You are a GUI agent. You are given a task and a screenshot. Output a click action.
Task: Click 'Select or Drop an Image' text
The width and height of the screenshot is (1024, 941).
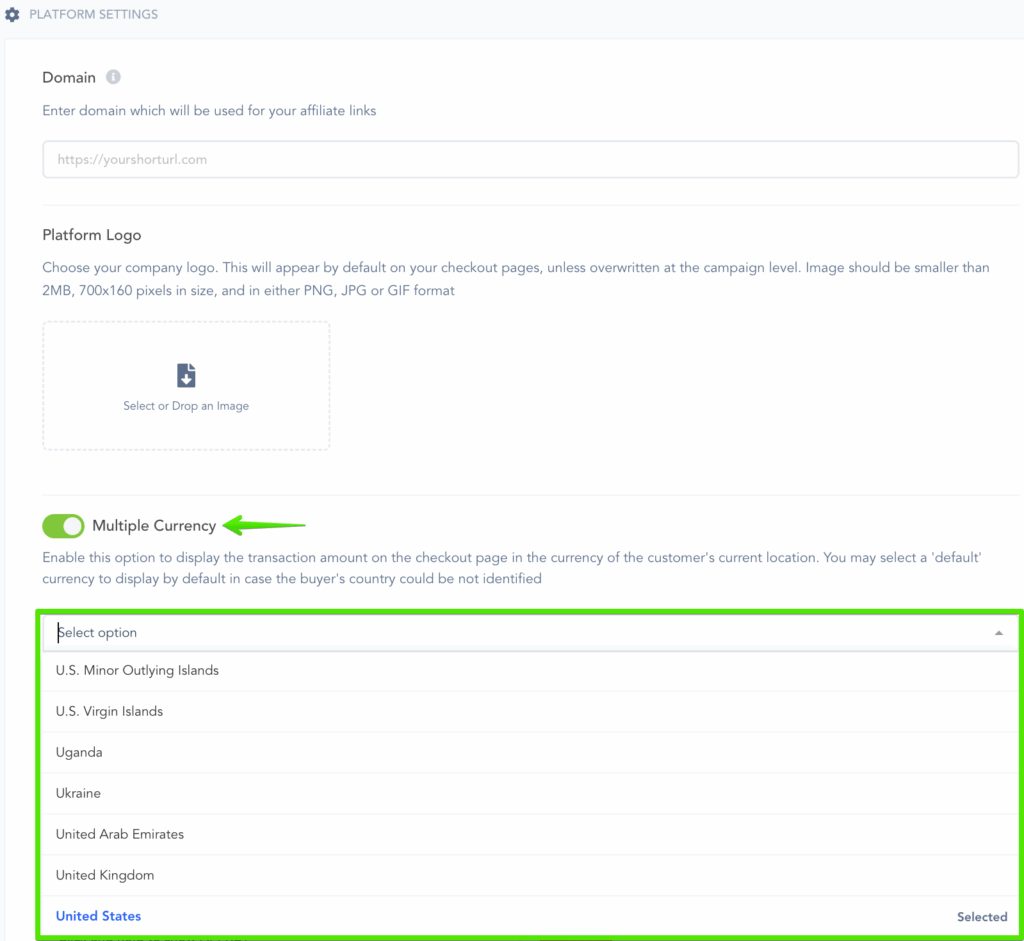[x=186, y=406]
